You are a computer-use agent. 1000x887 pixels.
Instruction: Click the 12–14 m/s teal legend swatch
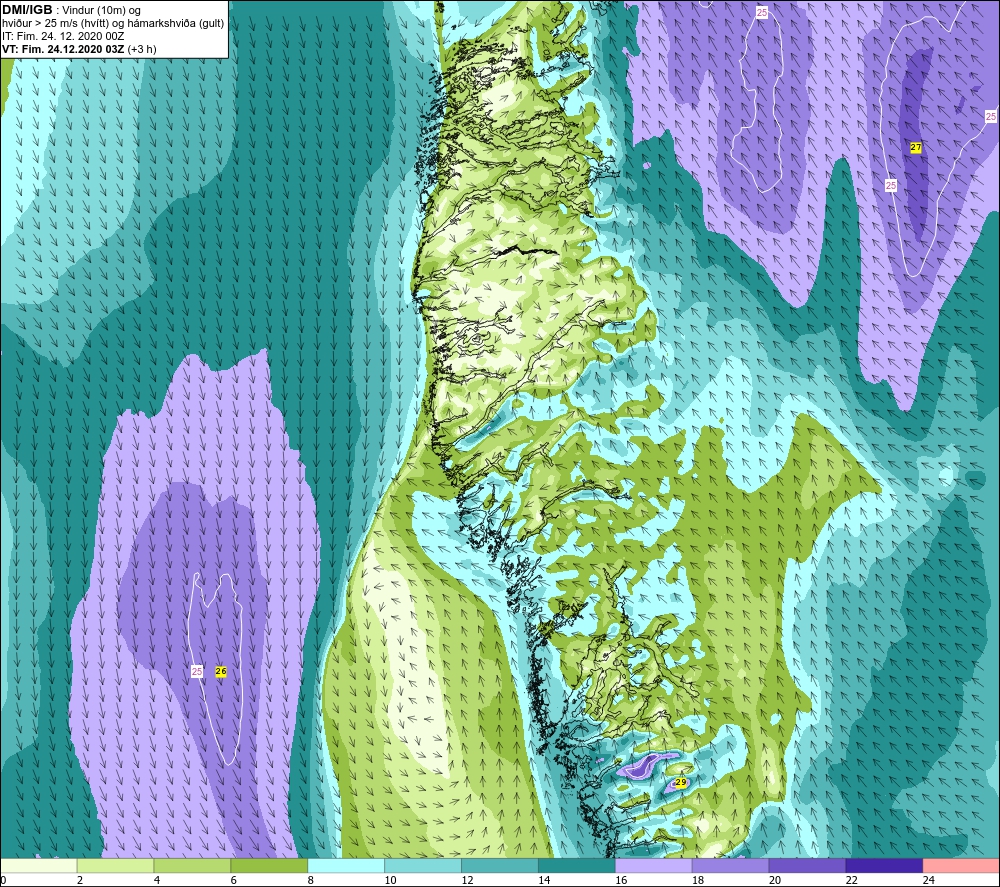499,865
